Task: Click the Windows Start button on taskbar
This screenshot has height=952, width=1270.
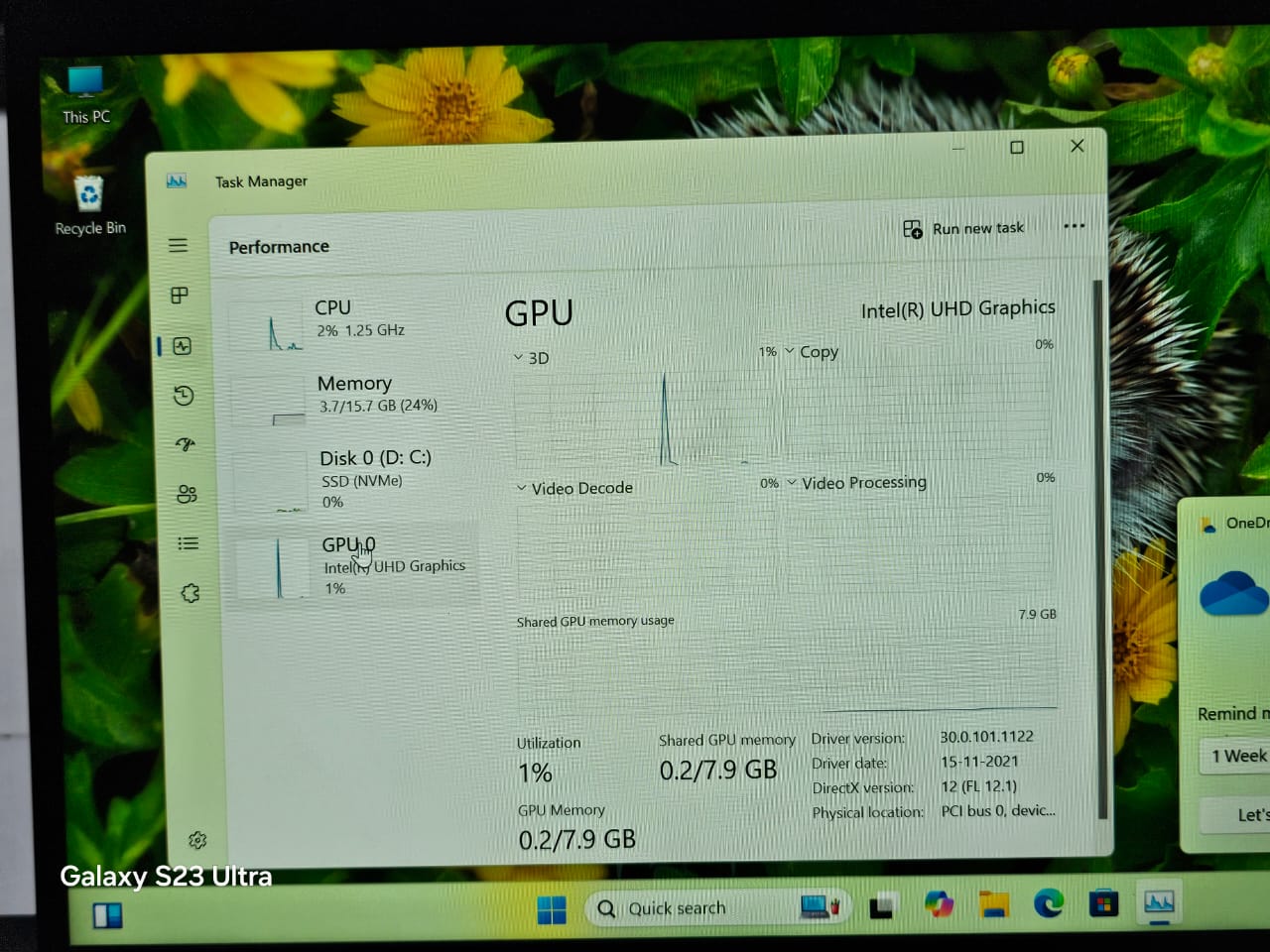Action: [551, 908]
